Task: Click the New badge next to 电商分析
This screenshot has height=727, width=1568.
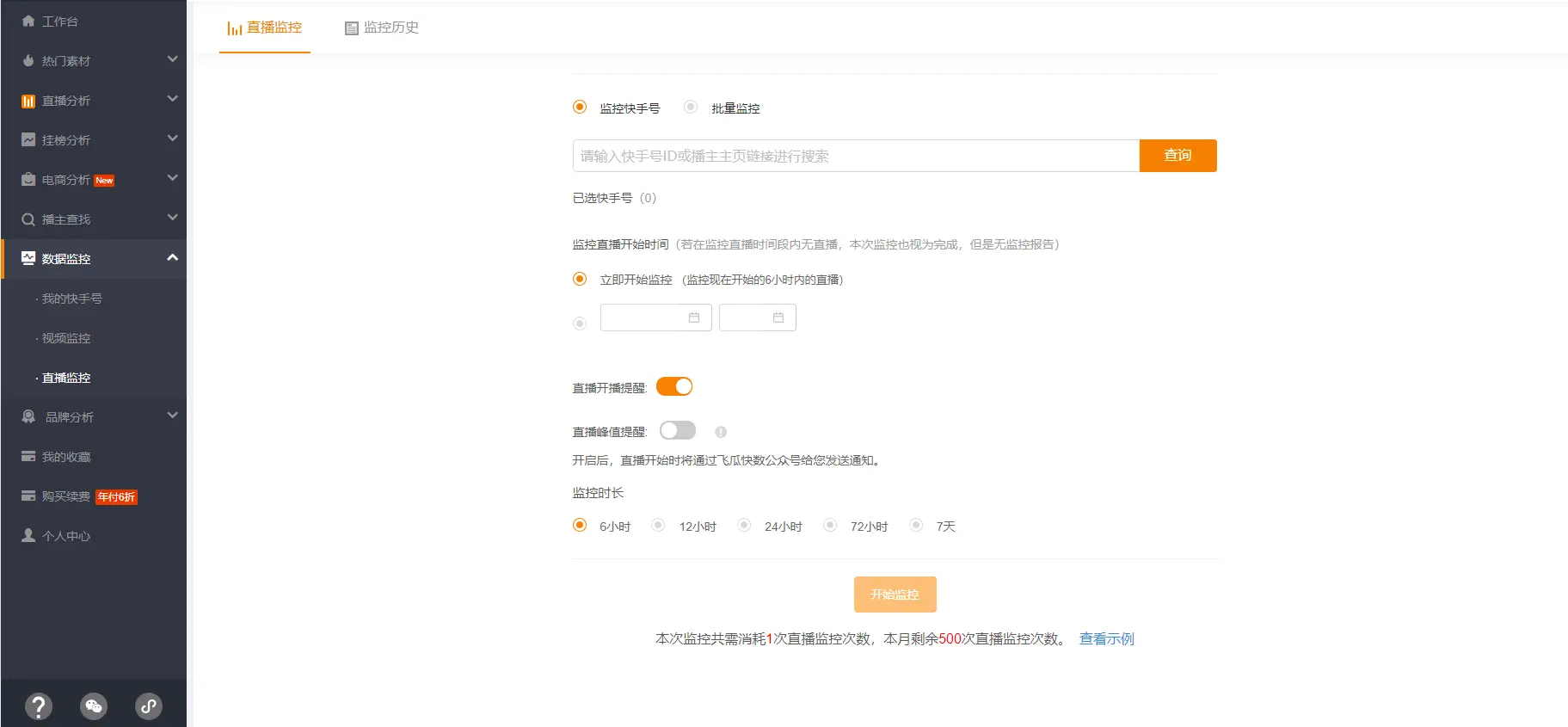Action: point(104,181)
